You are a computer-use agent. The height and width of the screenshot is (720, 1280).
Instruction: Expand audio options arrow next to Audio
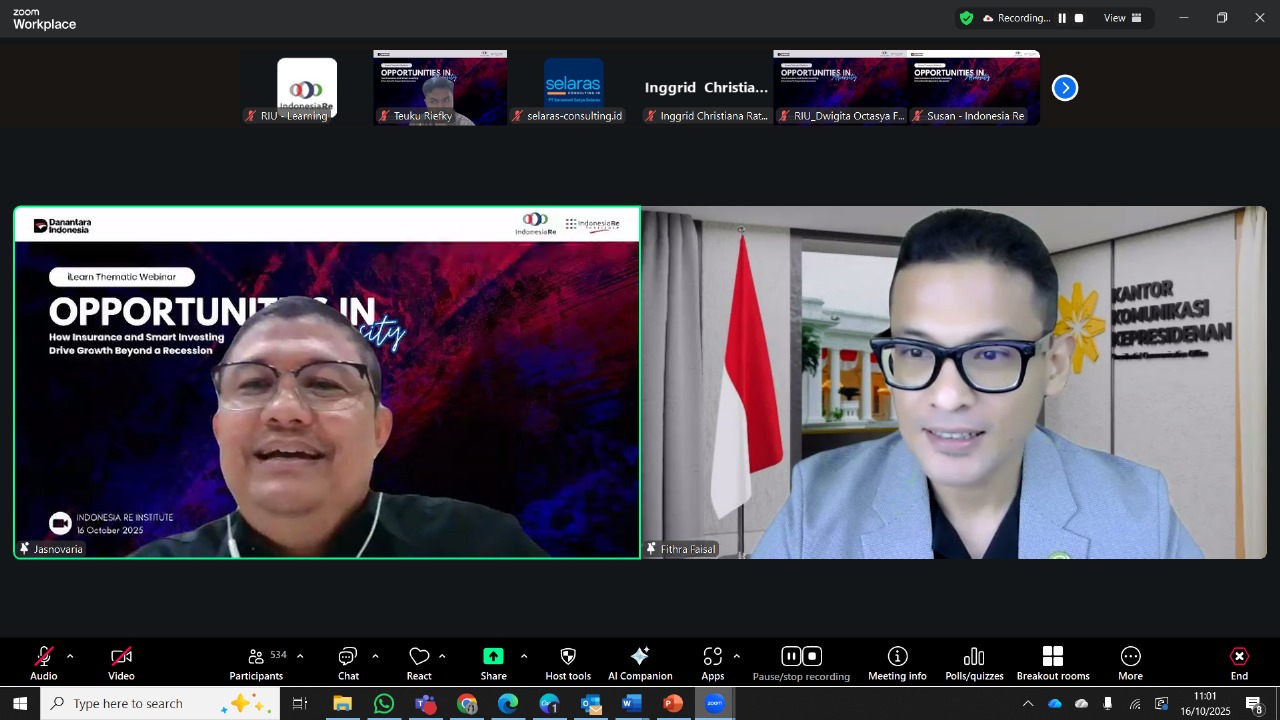coord(70,657)
